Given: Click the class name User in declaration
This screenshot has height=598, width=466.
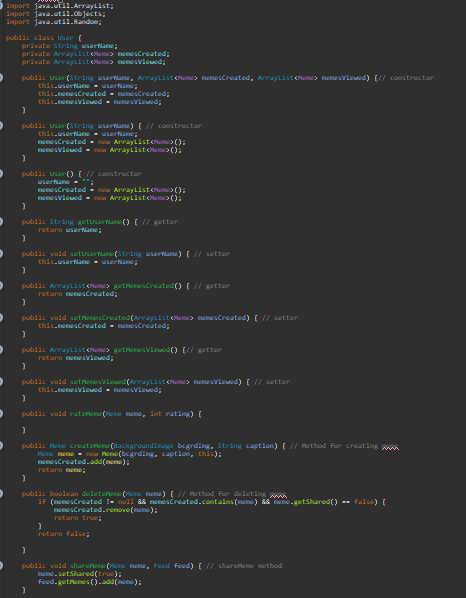Looking at the screenshot, I should click(x=66, y=38).
